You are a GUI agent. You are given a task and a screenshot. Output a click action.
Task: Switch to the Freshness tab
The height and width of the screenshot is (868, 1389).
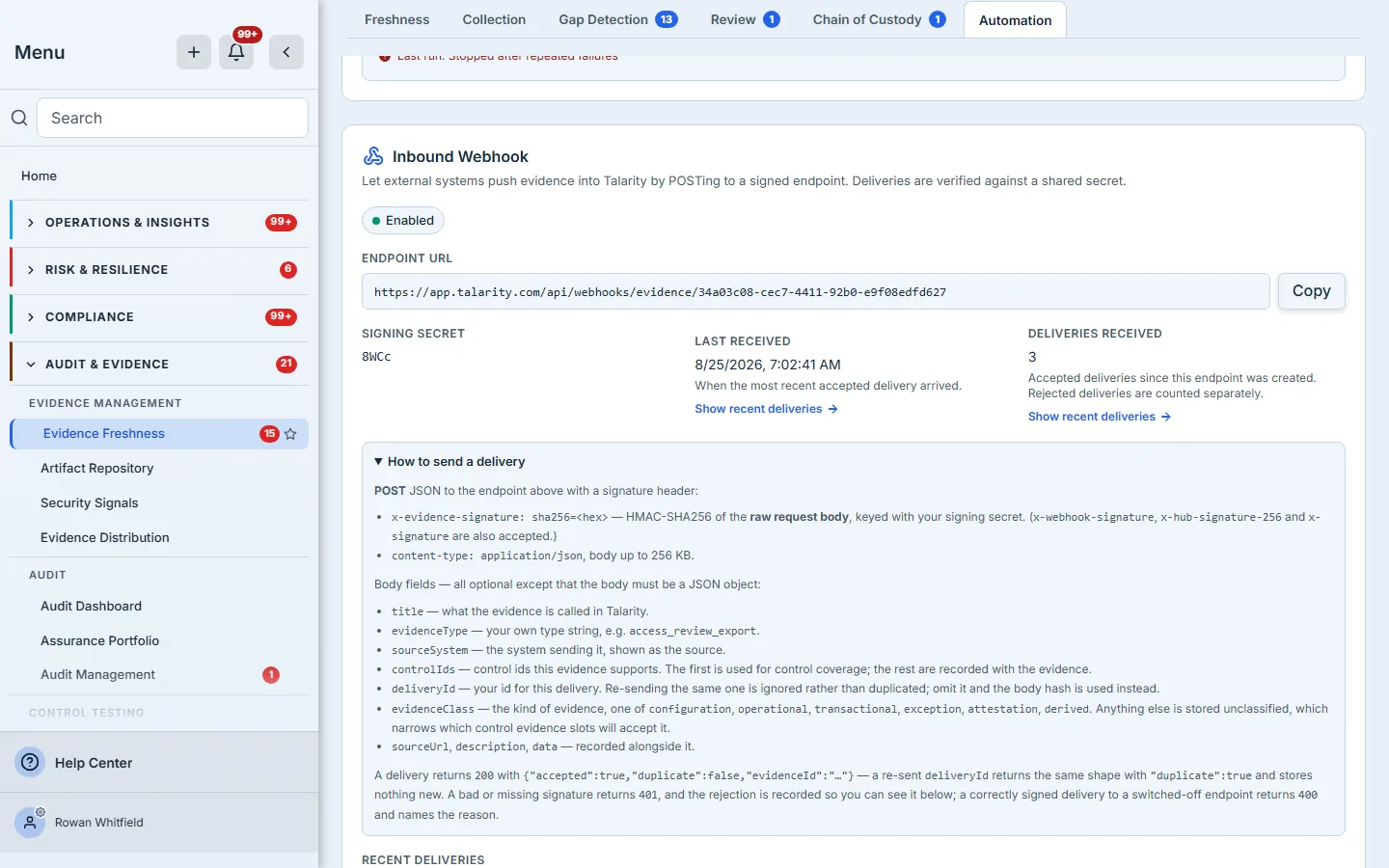tap(396, 19)
